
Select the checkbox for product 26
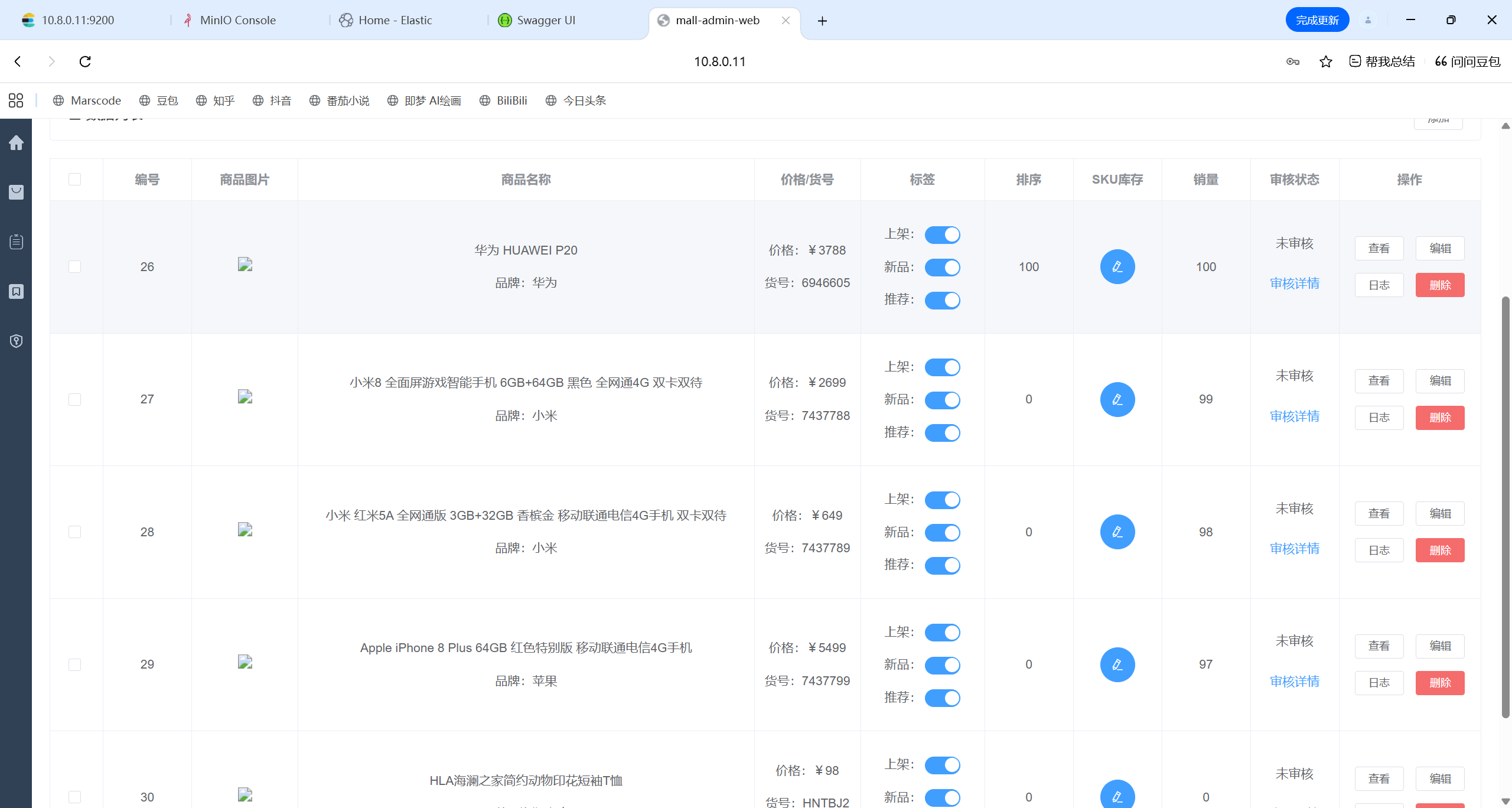click(x=74, y=267)
